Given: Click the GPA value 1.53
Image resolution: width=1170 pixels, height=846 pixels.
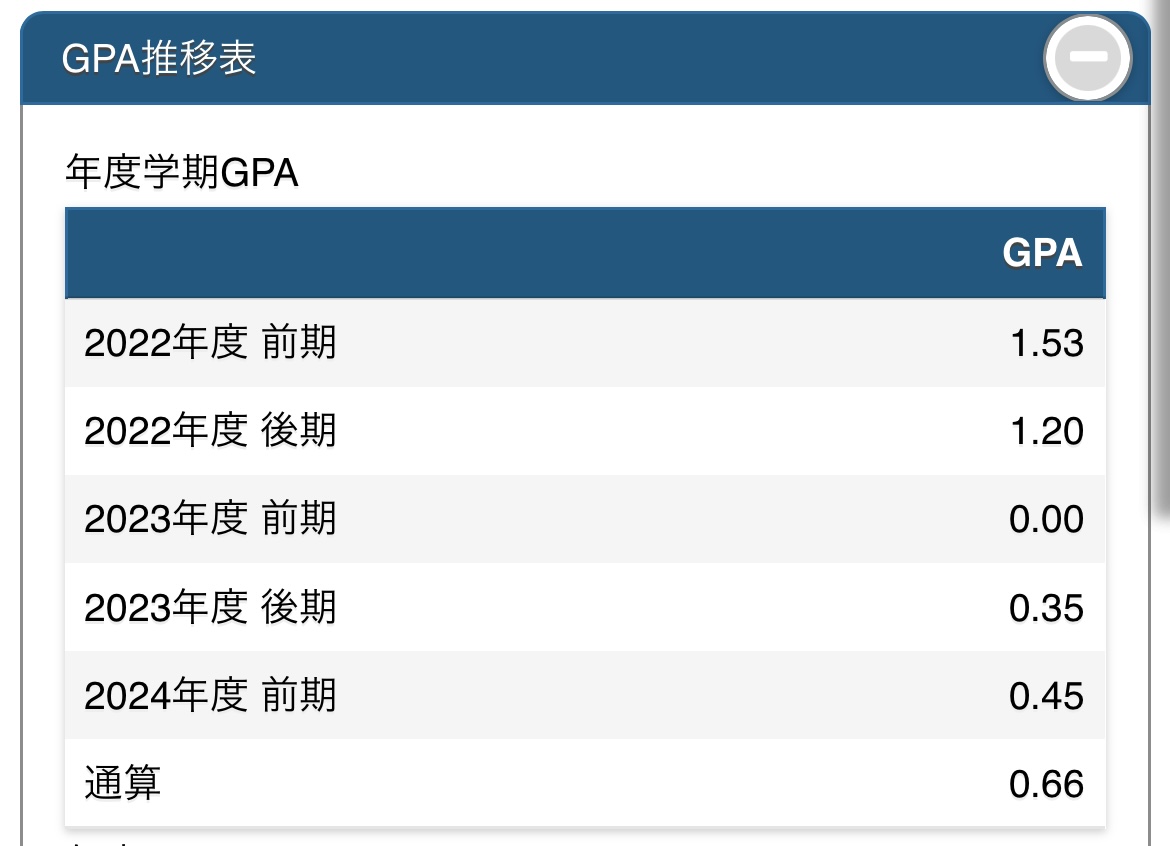Looking at the screenshot, I should [x=1046, y=343].
